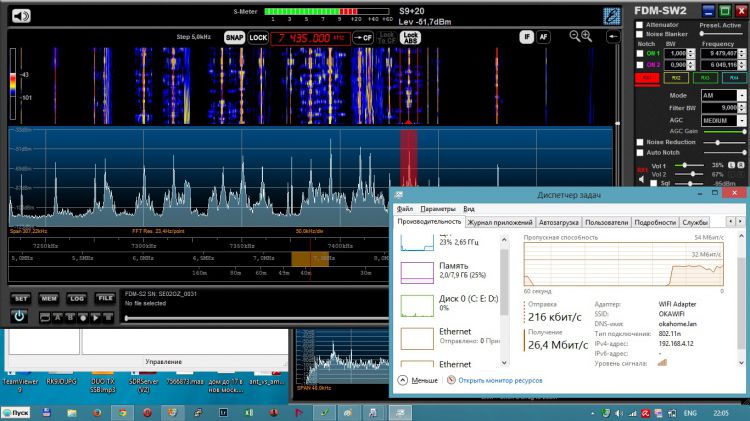Viewport: 750px width, 421px height.
Task: Select the RX2 receiver button
Action: click(676, 78)
